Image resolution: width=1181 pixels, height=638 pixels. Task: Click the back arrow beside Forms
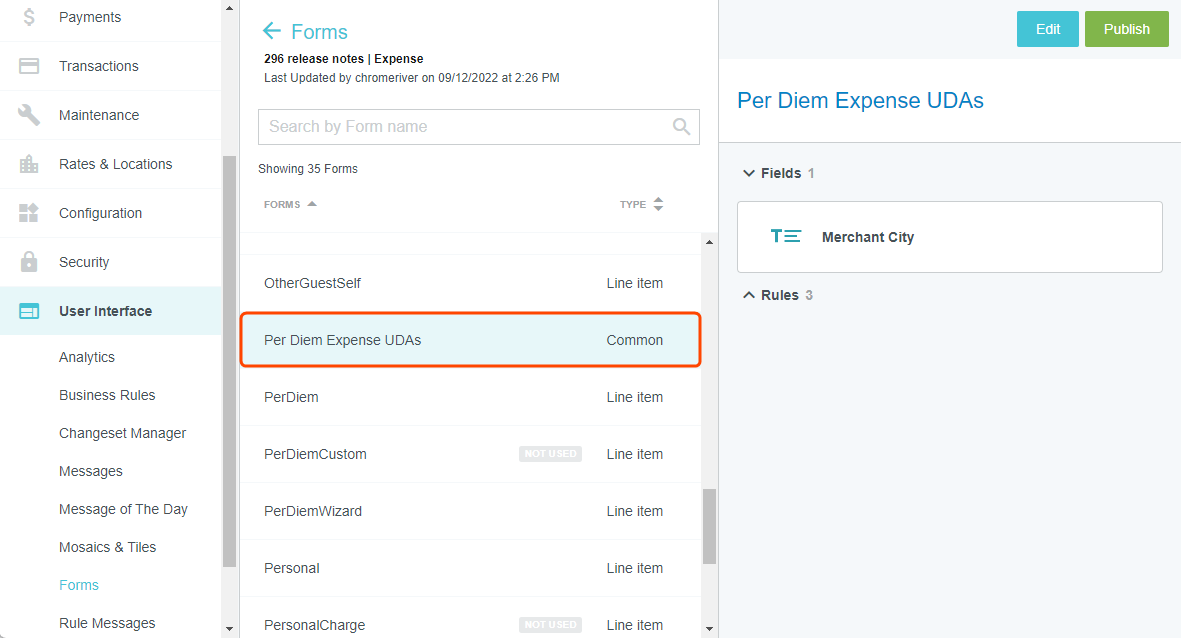click(271, 32)
